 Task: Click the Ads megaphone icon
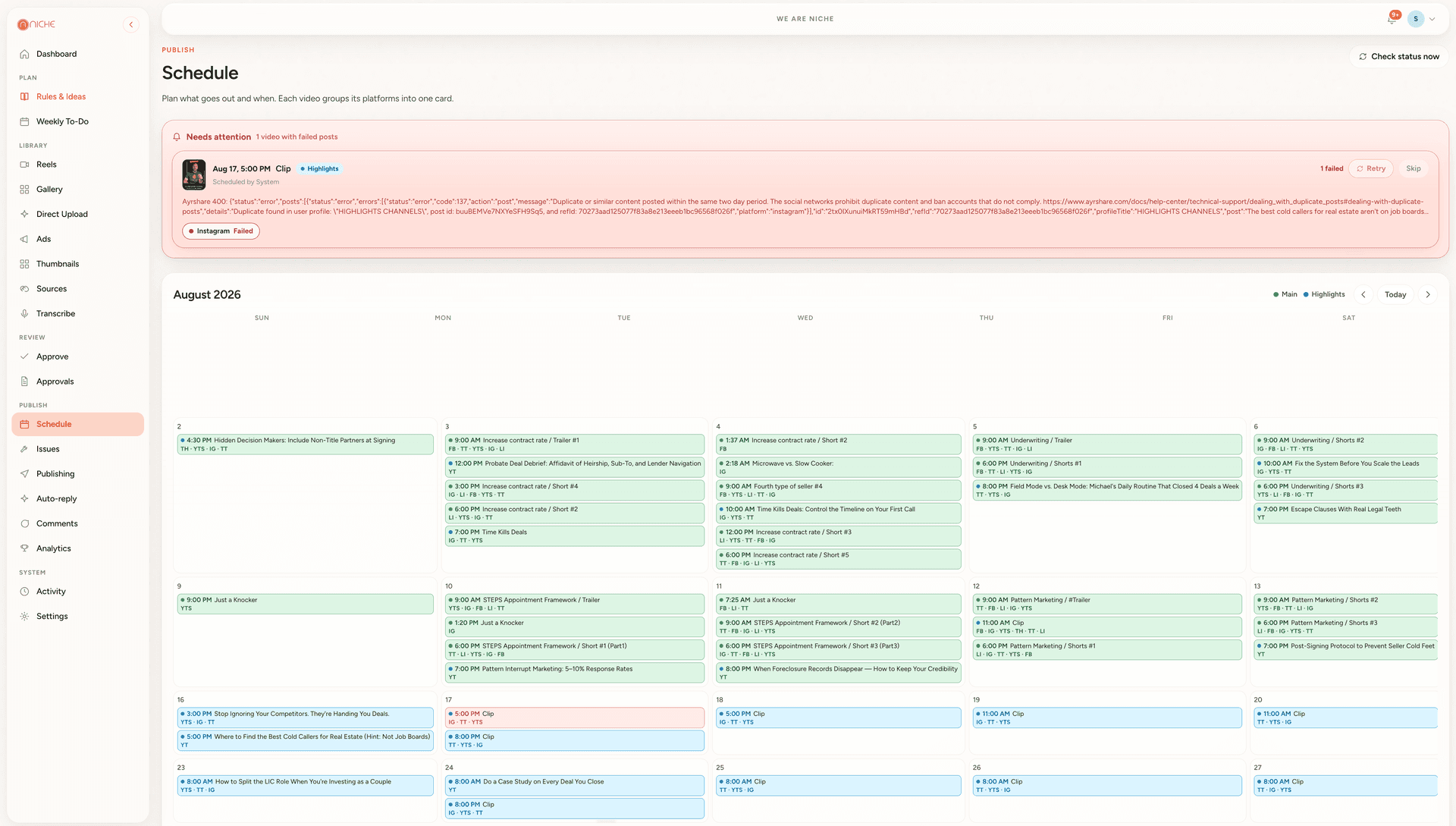coord(24,239)
